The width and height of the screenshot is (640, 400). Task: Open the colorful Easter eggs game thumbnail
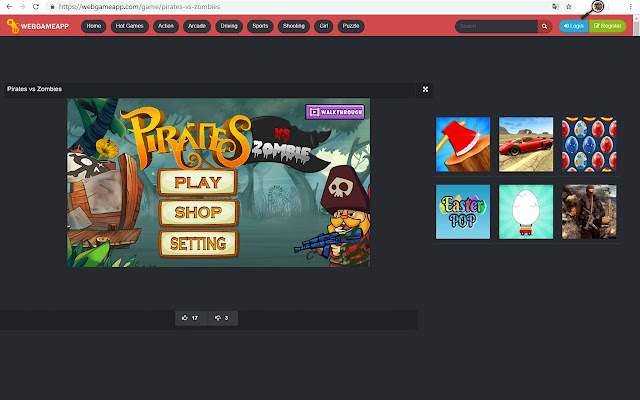[589, 144]
